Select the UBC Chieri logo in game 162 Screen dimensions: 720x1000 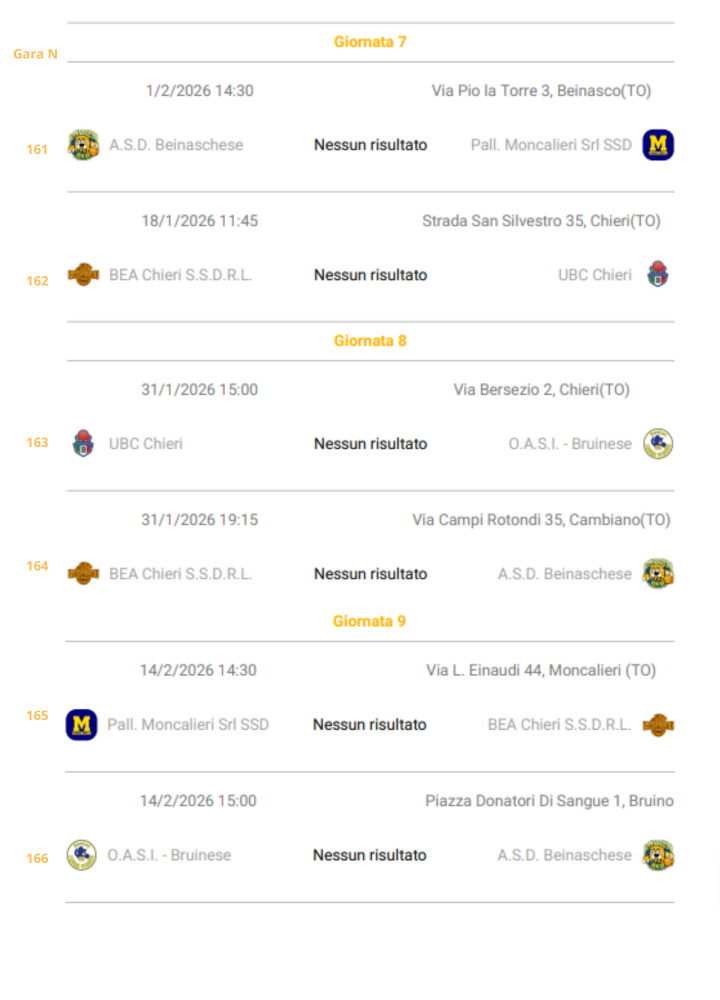point(657,274)
